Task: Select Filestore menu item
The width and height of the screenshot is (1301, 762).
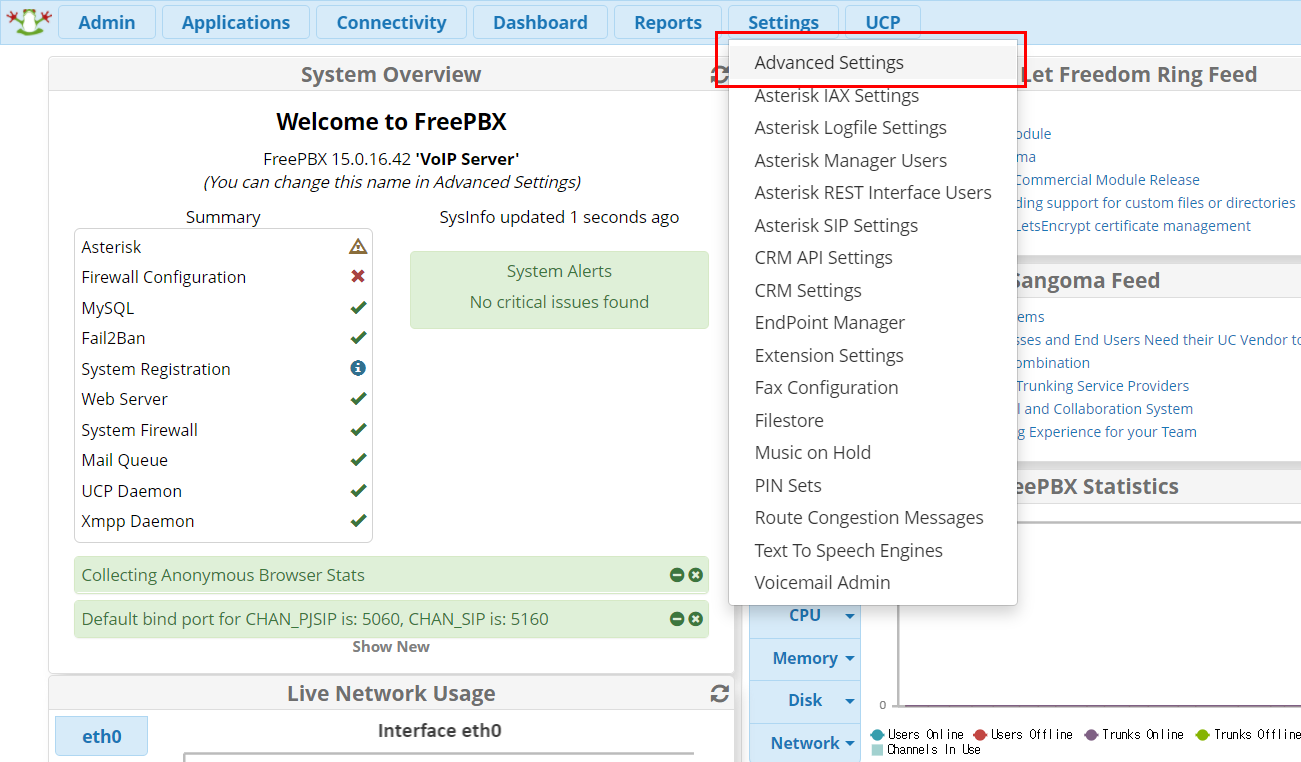Action: click(873, 420)
